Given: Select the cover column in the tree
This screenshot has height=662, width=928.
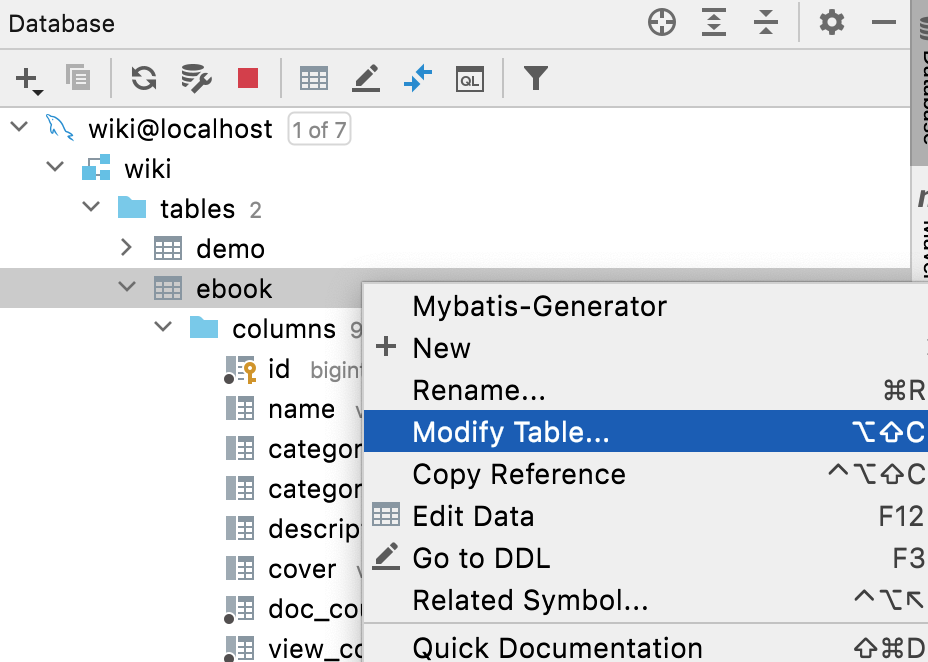Looking at the screenshot, I should (x=301, y=569).
